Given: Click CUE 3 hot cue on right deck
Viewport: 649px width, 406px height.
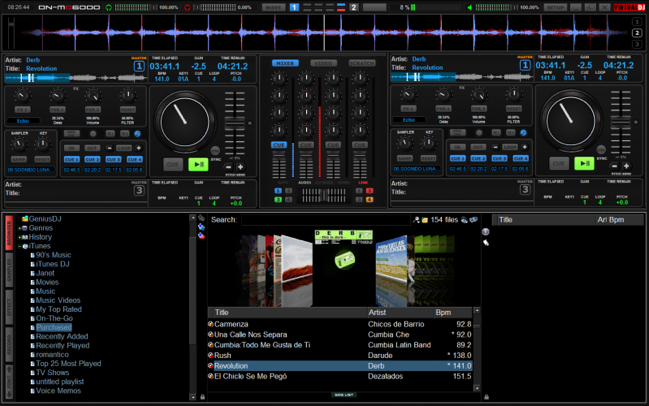Looking at the screenshot, I should coord(499,159).
